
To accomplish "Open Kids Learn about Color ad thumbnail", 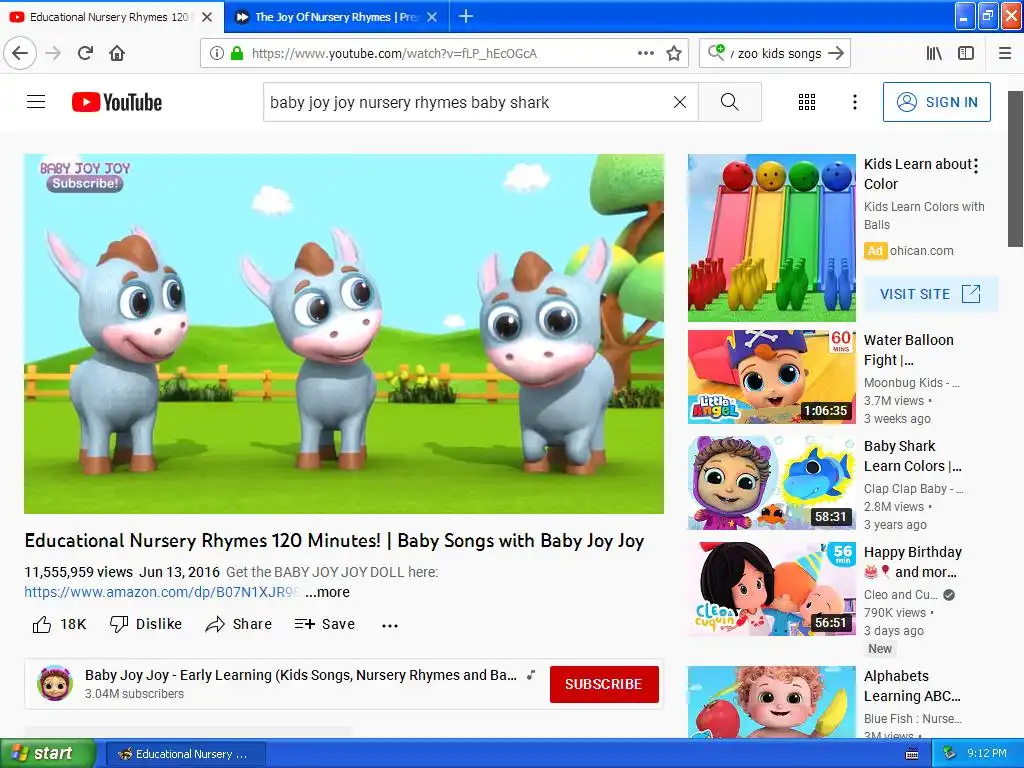I will 771,238.
